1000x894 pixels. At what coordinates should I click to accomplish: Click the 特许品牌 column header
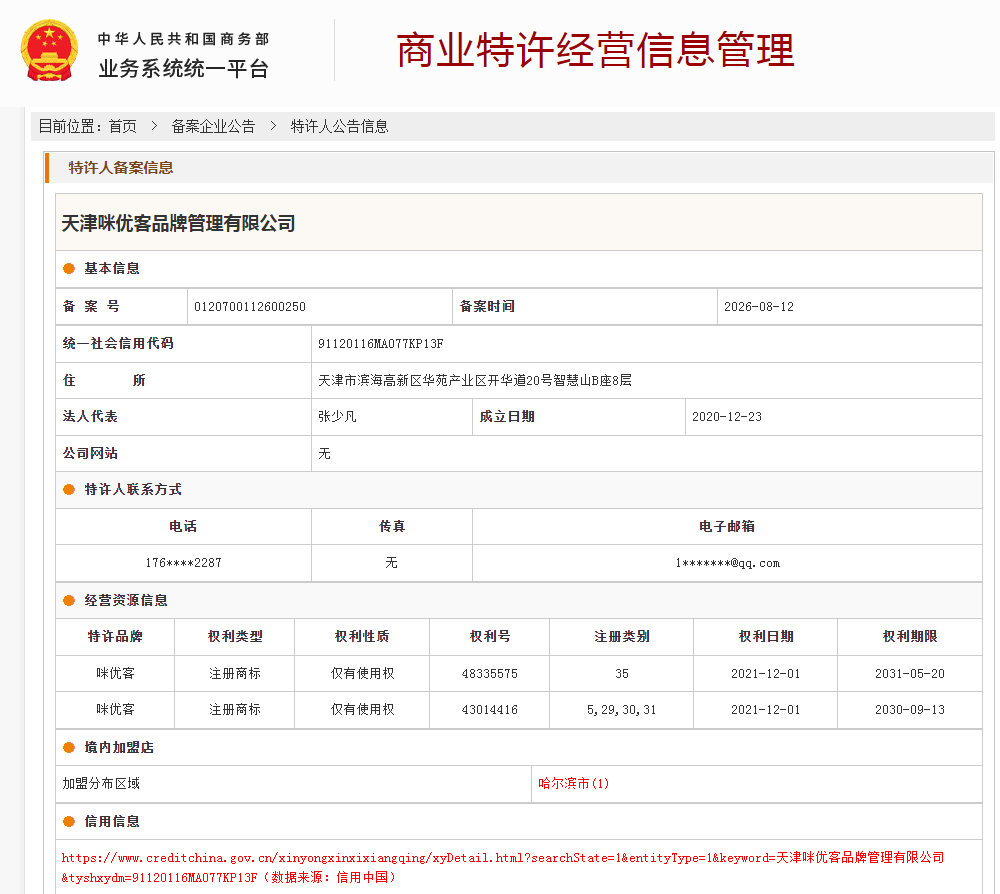click(x=115, y=636)
